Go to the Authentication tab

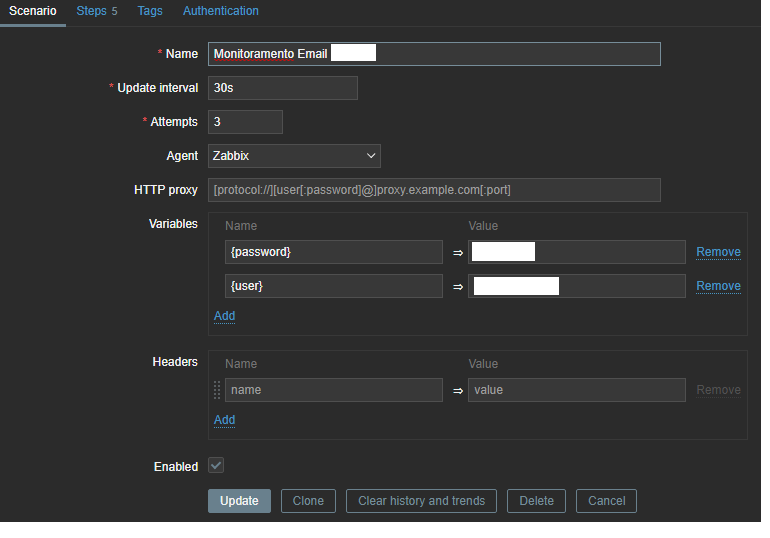point(220,11)
